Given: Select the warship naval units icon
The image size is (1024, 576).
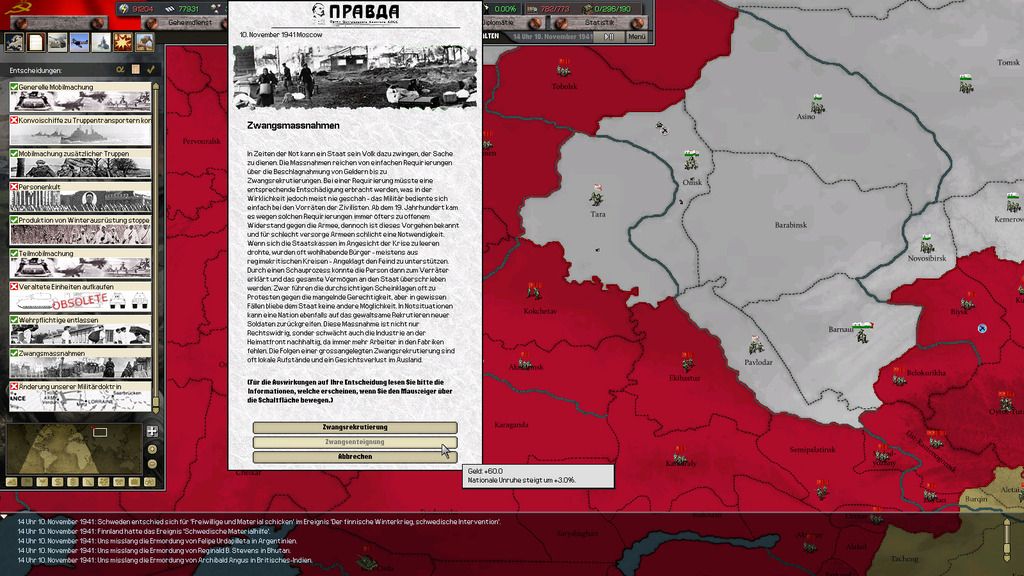Looking at the screenshot, I should coord(101,42).
